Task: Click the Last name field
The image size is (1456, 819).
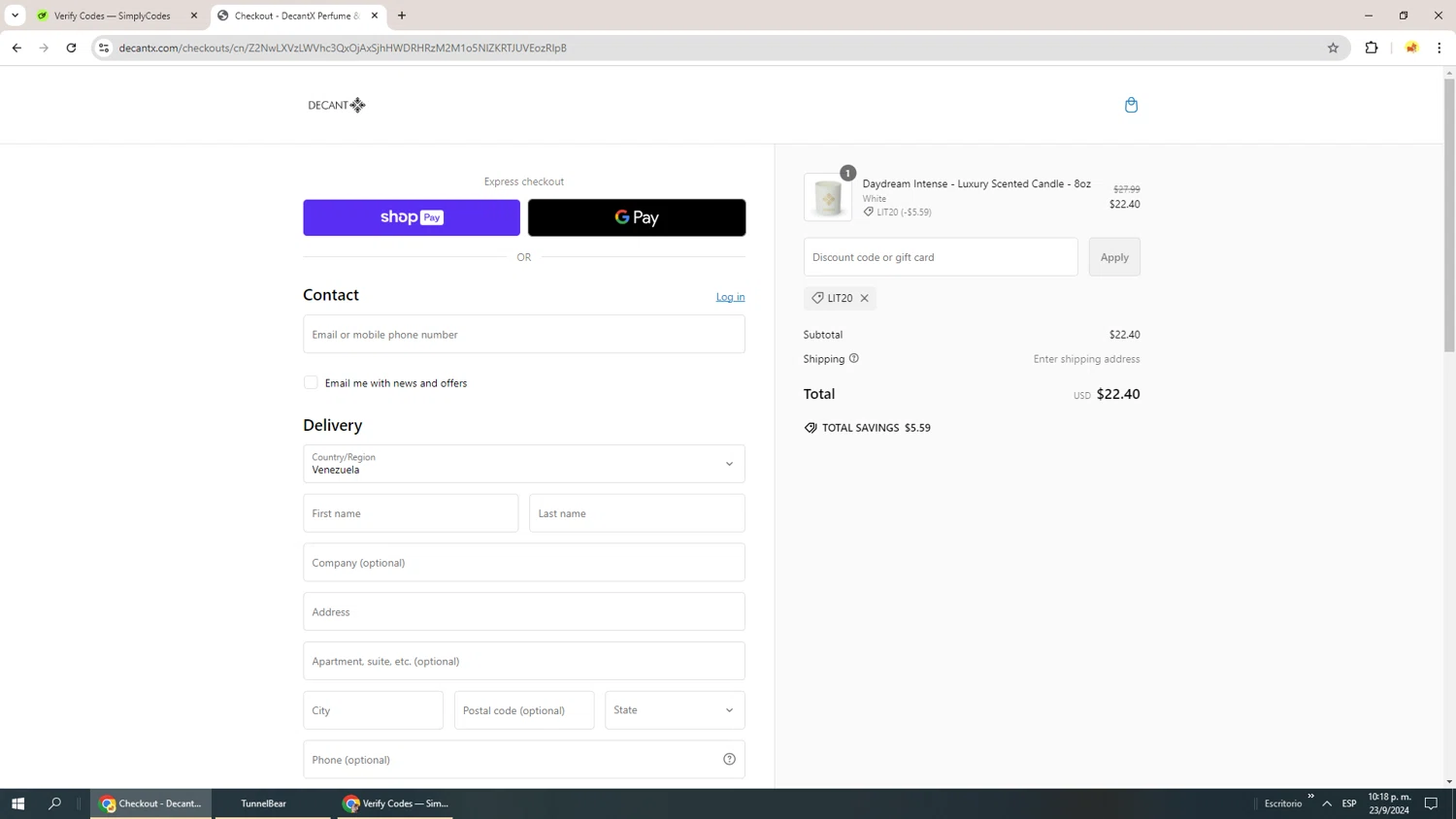Action: [x=637, y=513]
